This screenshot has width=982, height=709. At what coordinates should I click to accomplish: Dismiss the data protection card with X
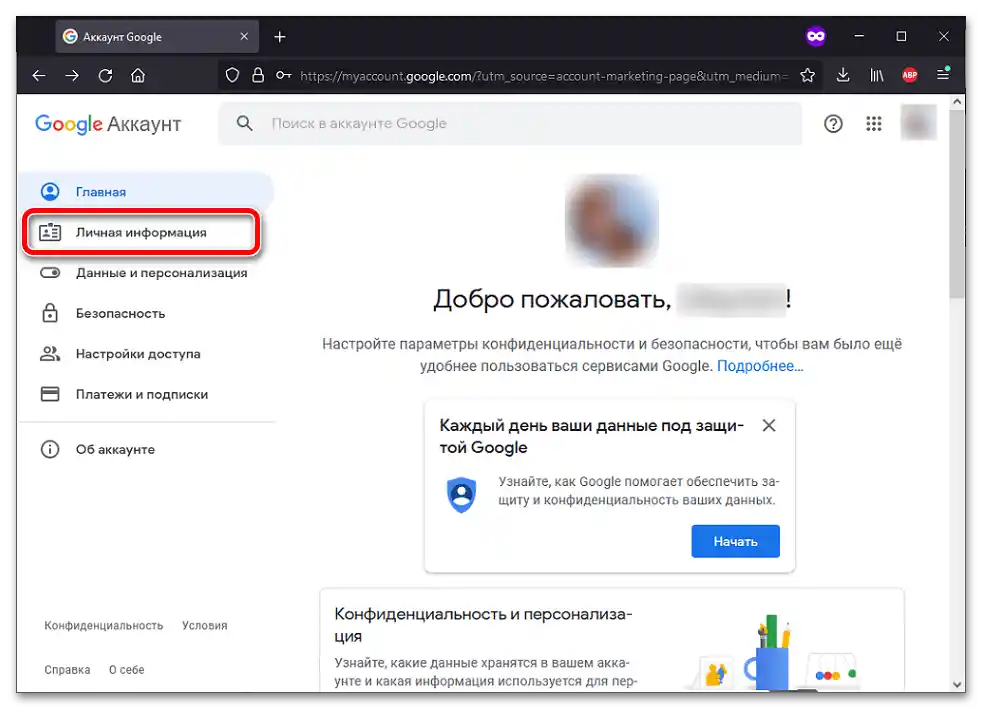click(768, 426)
